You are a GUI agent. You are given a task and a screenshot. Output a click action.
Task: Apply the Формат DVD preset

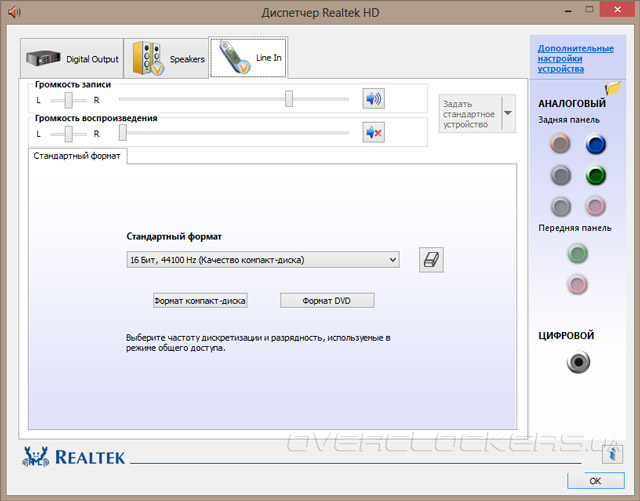(x=327, y=301)
